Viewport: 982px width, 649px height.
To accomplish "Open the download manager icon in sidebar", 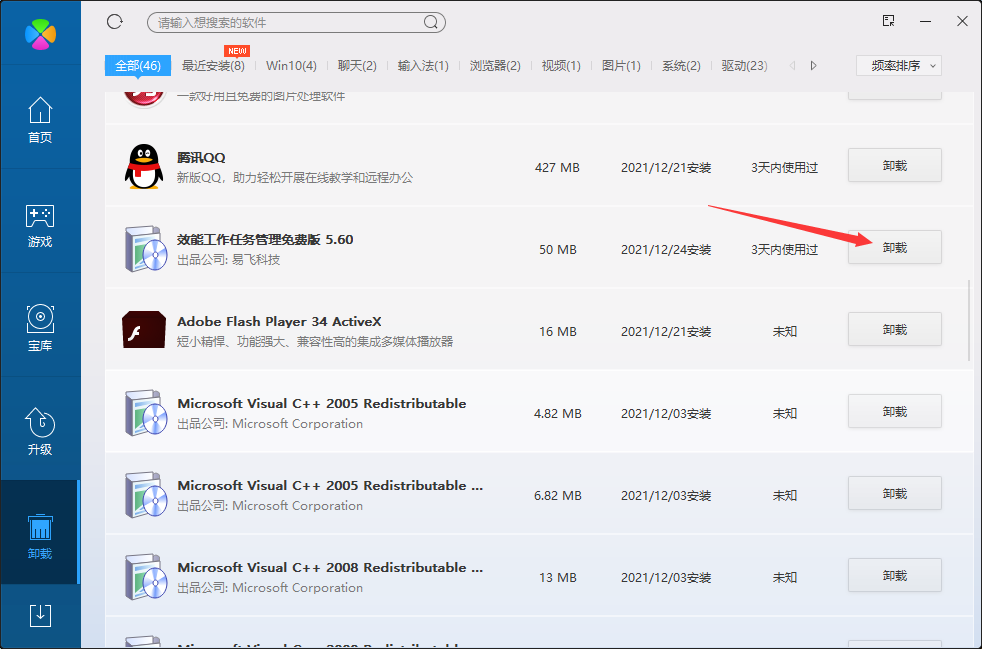I will point(40,616).
